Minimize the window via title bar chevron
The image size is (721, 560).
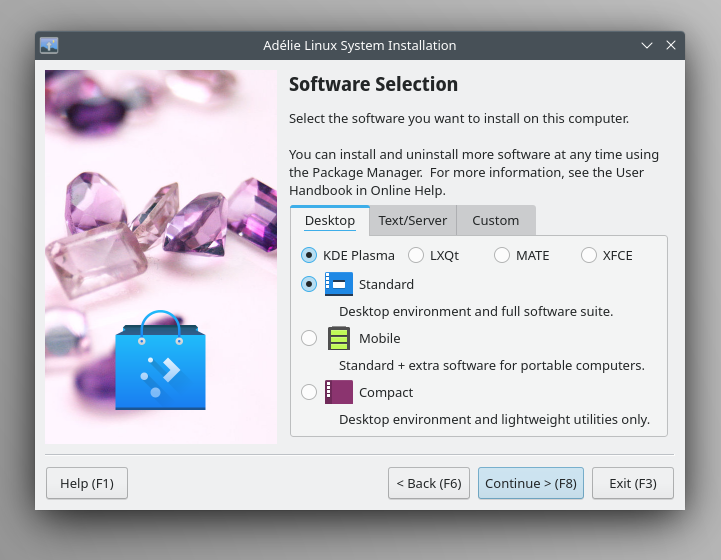point(647,46)
